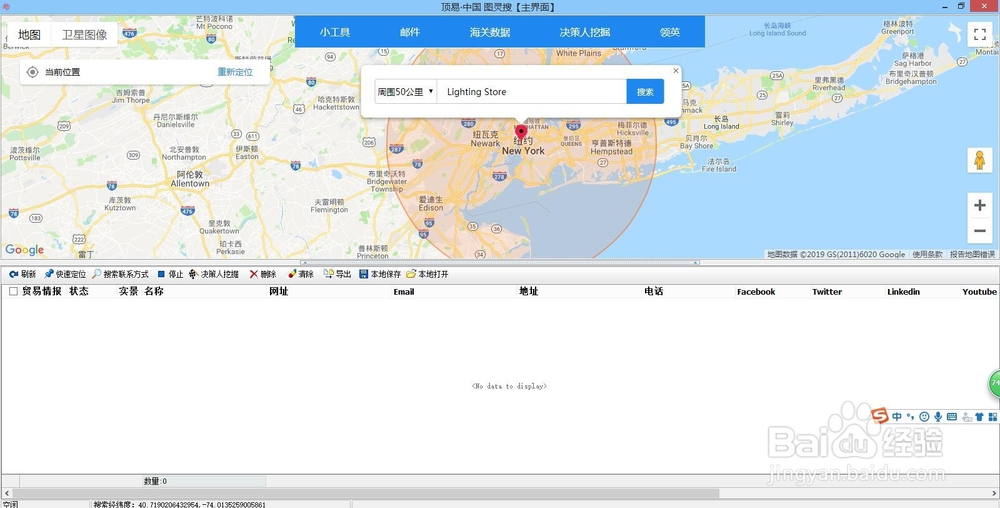The image size is (1000, 508).
Task: Sort by Youtube column header
Action: click(x=980, y=291)
